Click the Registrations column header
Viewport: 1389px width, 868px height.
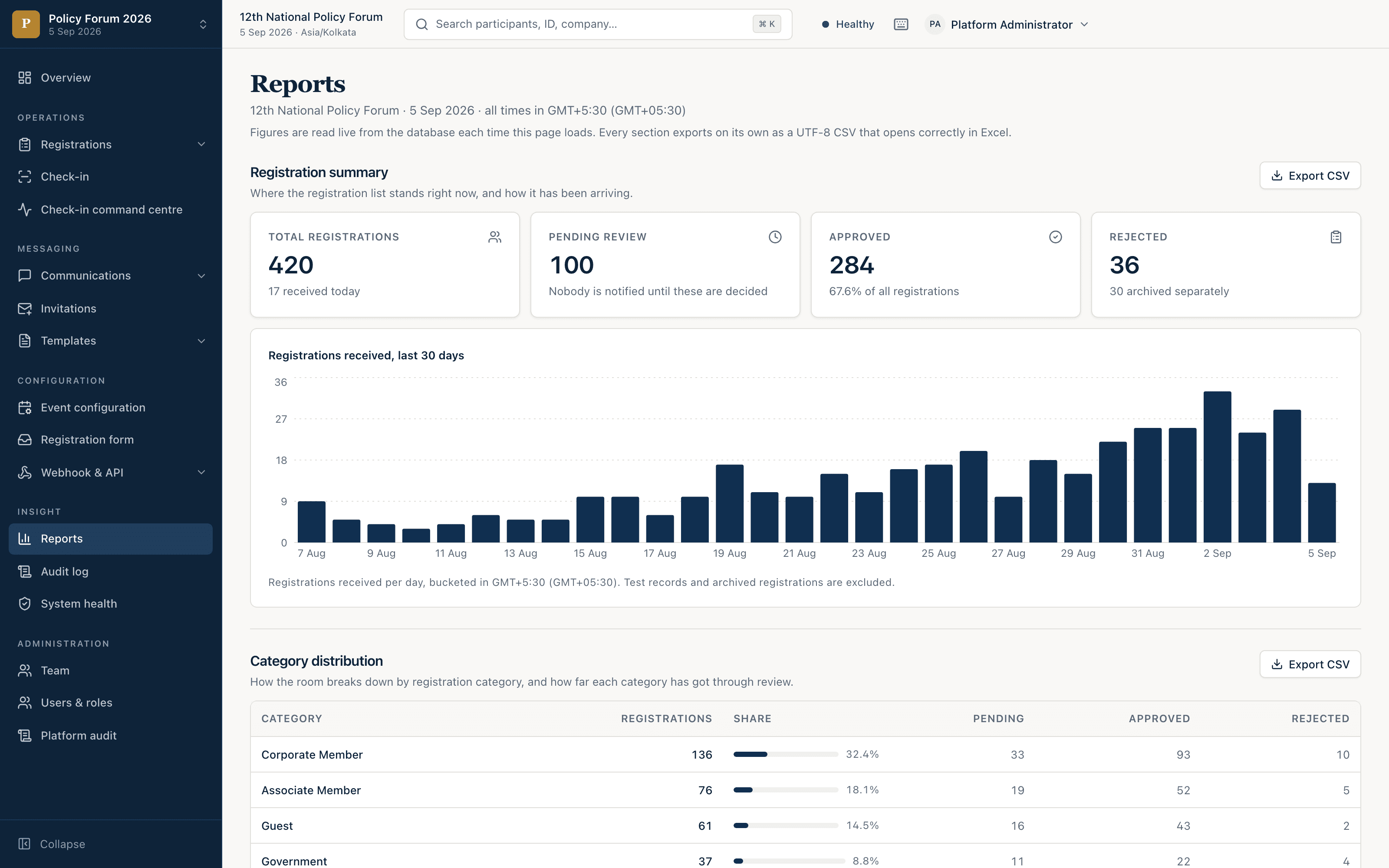click(666, 719)
